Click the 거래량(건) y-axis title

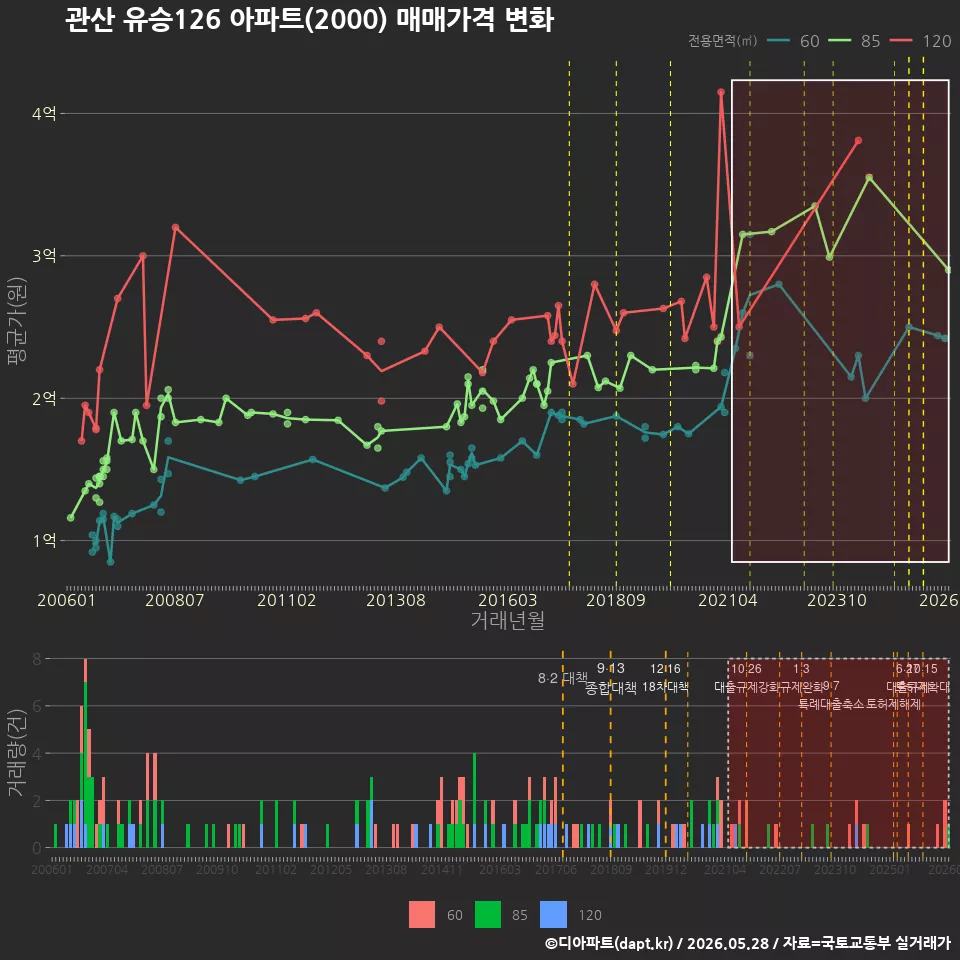(17, 753)
